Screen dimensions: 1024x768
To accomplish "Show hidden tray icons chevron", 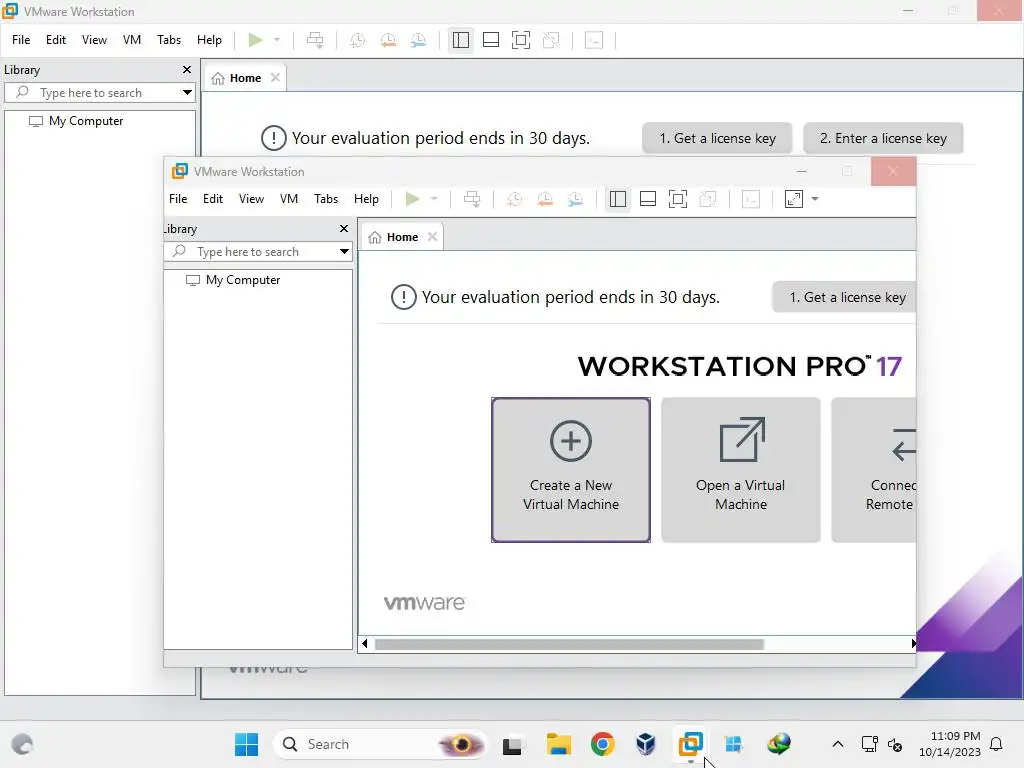I will click(x=838, y=744).
